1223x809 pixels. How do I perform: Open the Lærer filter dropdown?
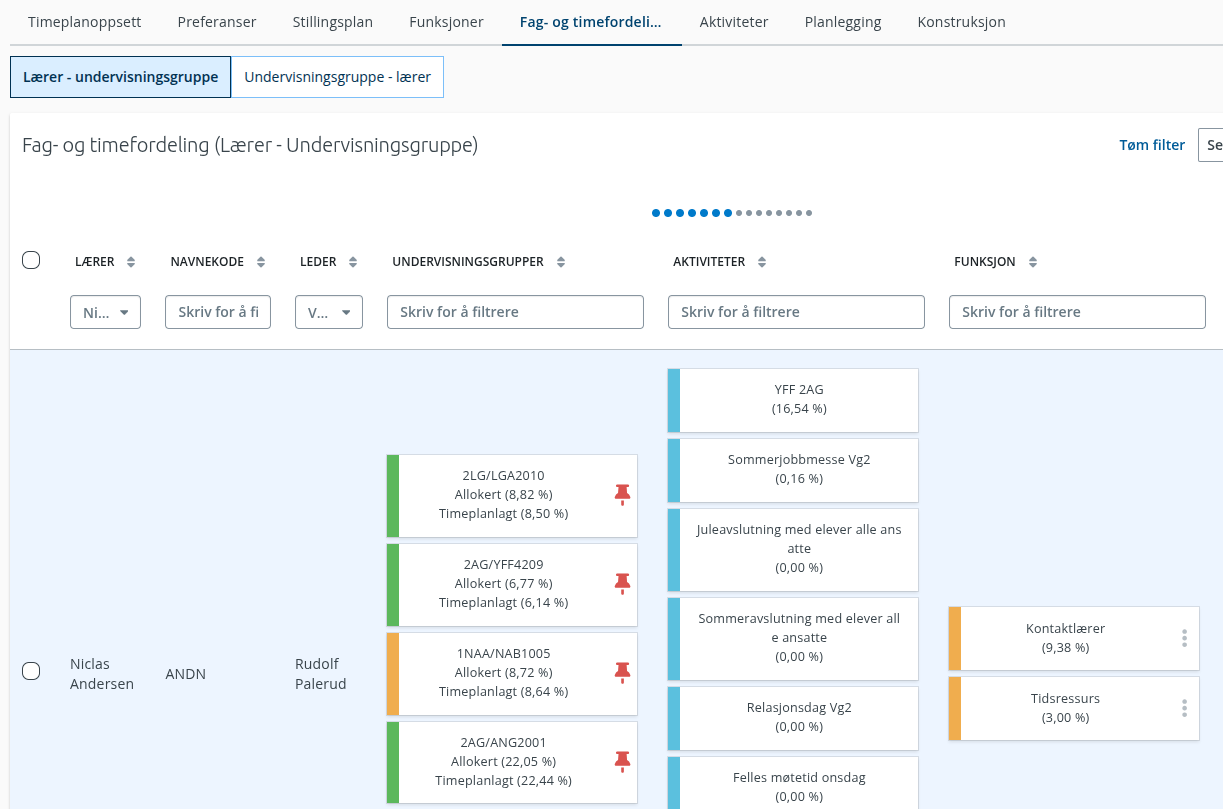pyautogui.click(x=105, y=312)
